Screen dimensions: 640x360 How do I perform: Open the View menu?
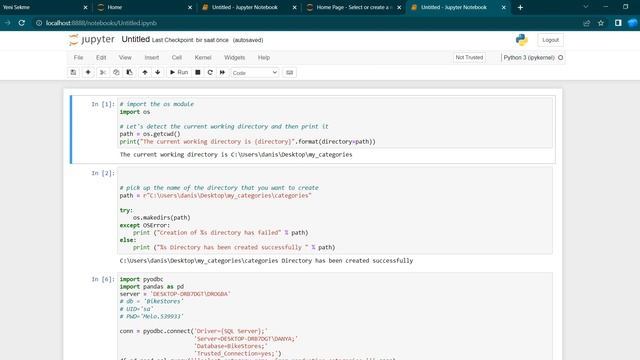point(125,58)
